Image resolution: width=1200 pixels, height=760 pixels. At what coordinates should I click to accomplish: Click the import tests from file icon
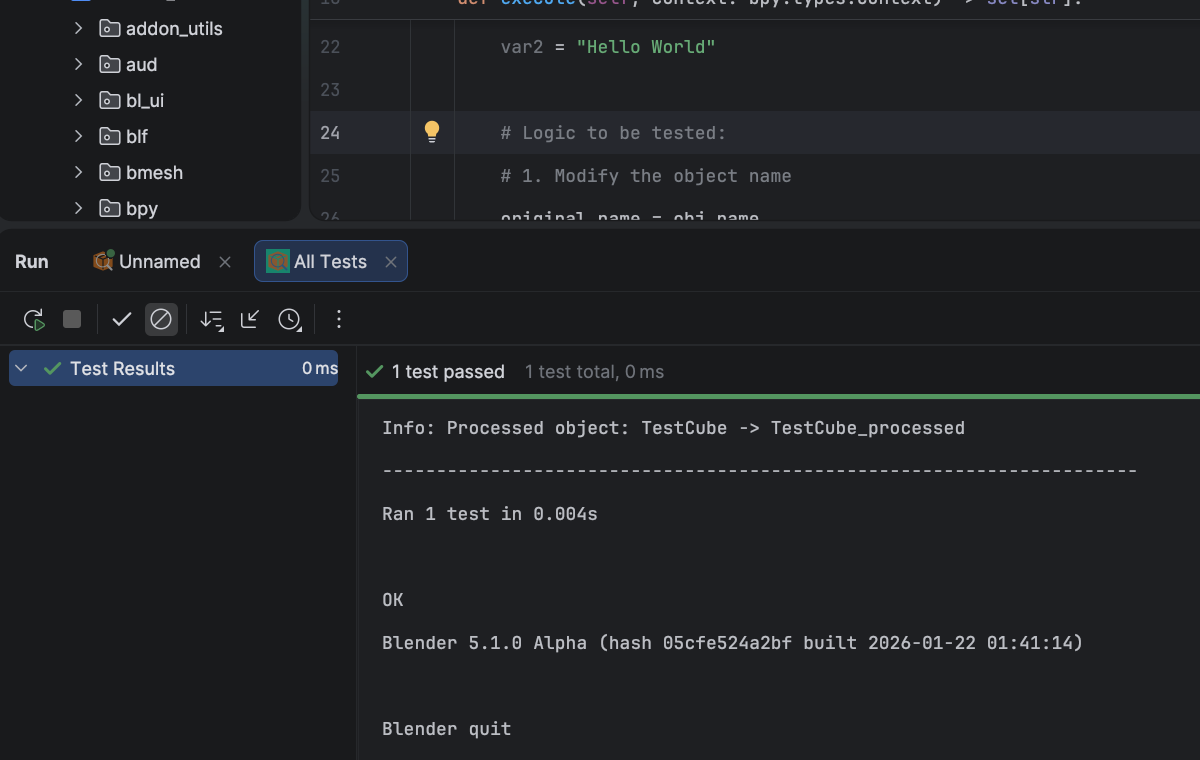250,319
